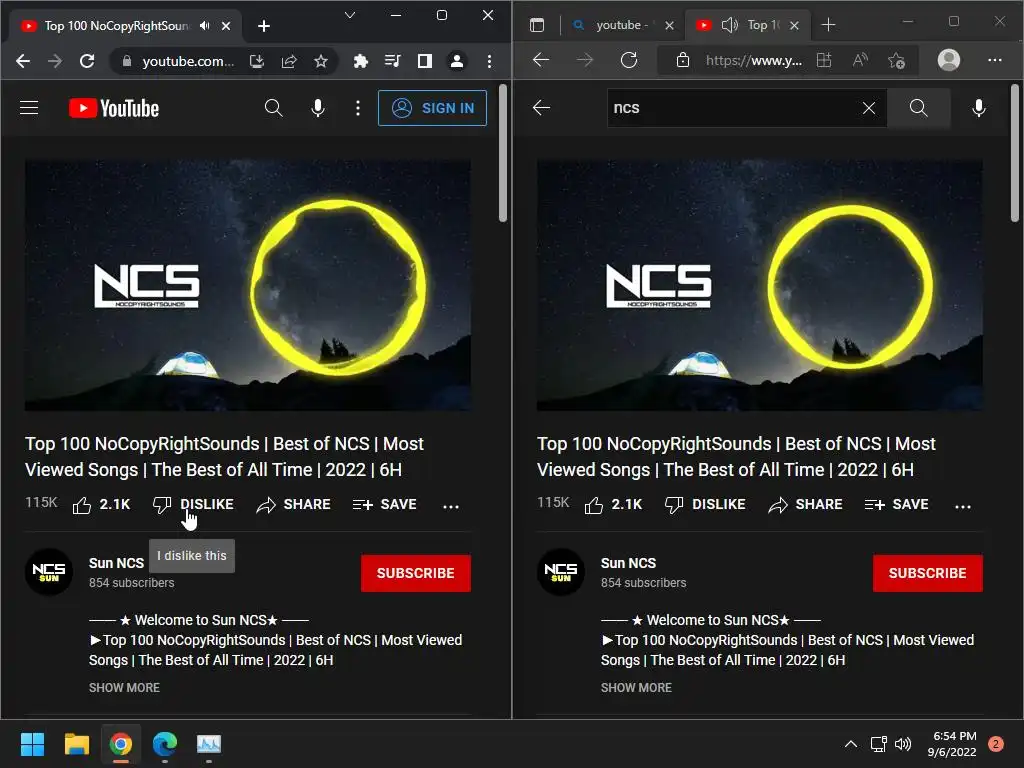Click SHARE under the Edge video
The width and height of the screenshot is (1024, 768).
(805, 505)
